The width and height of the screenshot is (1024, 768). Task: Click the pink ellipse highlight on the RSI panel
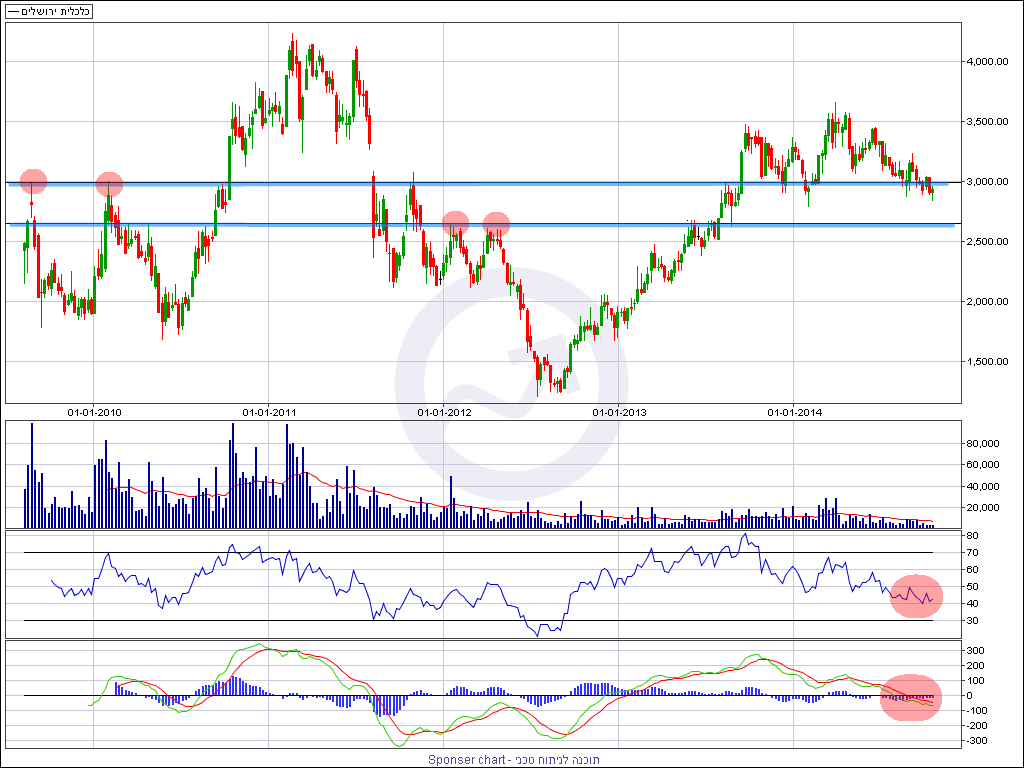pos(916,597)
